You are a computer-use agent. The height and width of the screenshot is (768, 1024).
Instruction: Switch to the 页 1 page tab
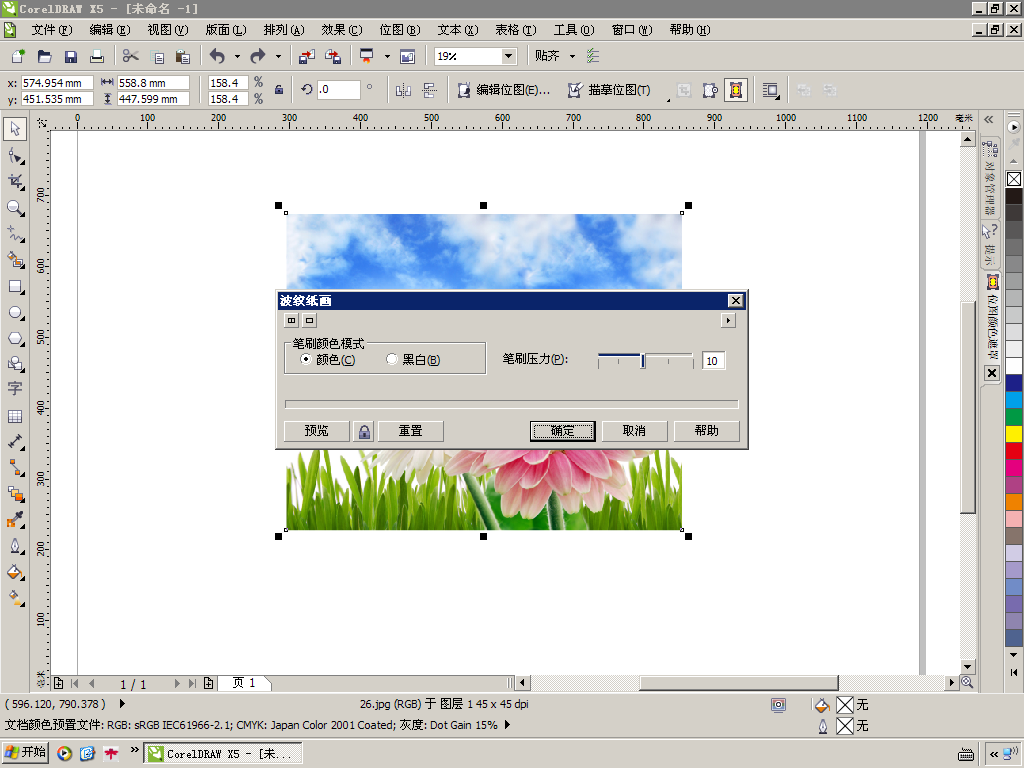click(x=244, y=683)
